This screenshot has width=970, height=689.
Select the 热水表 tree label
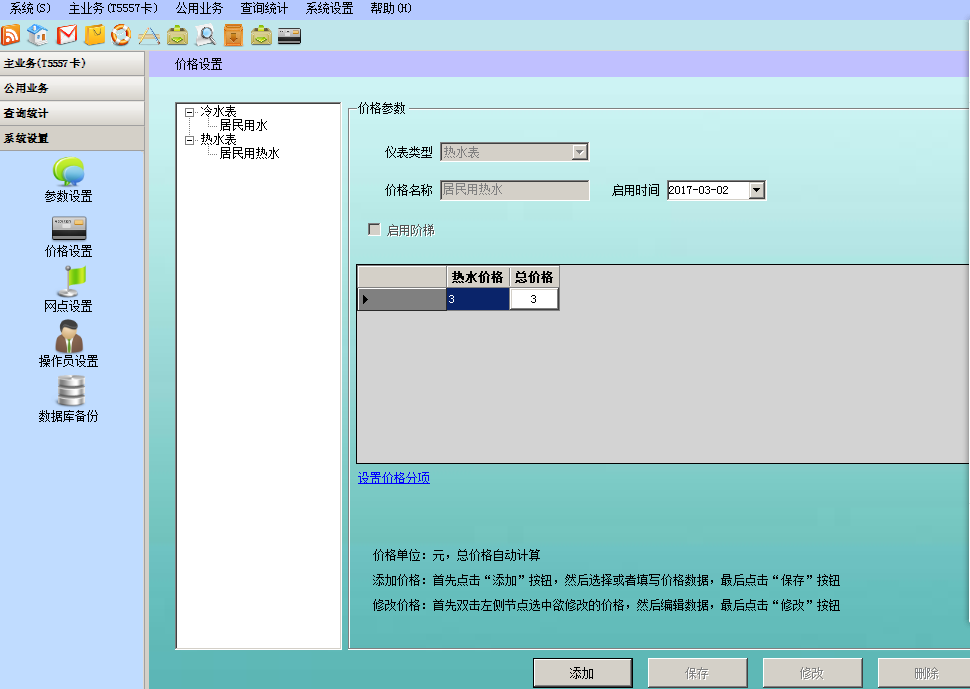point(218,139)
